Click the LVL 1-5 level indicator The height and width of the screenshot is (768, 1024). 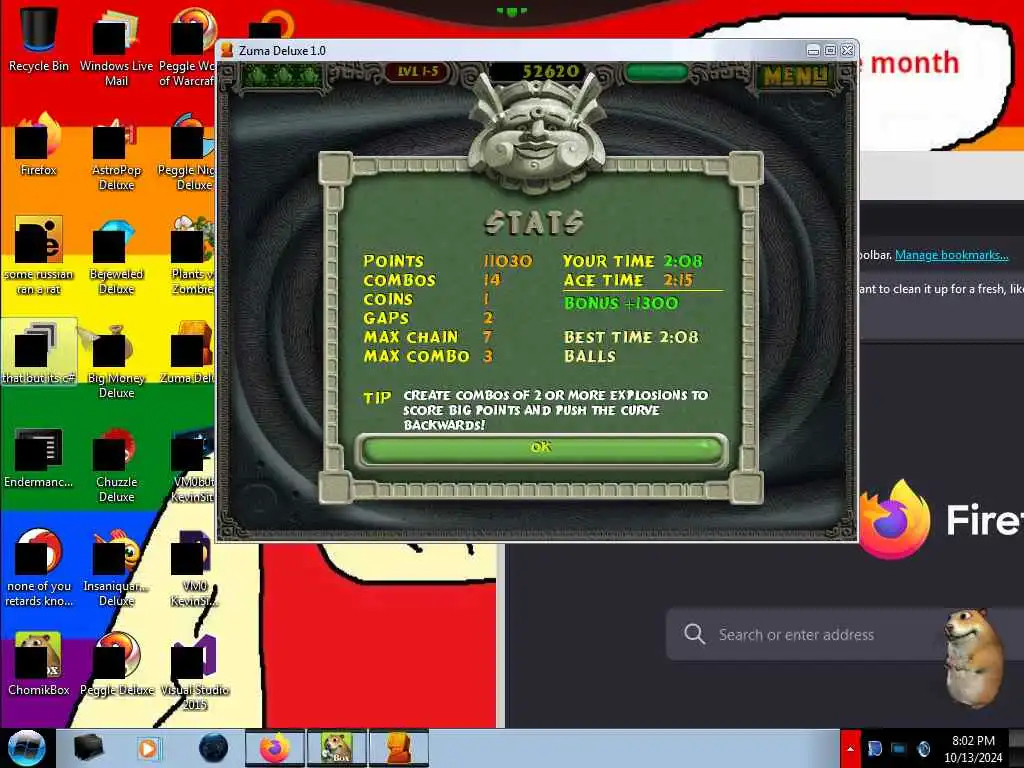pyautogui.click(x=418, y=71)
